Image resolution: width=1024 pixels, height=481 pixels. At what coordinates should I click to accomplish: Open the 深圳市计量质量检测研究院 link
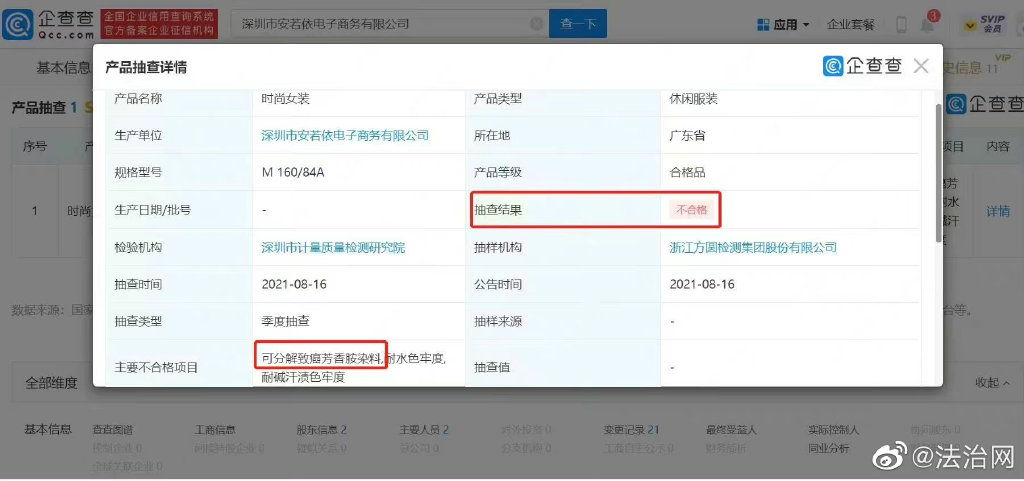click(x=333, y=247)
